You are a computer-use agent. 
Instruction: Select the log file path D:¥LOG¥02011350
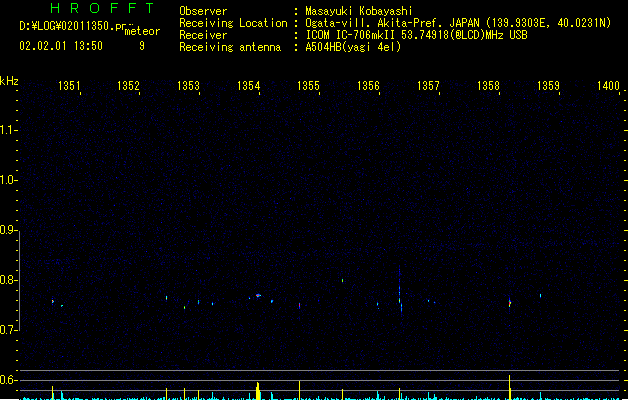point(73,26)
